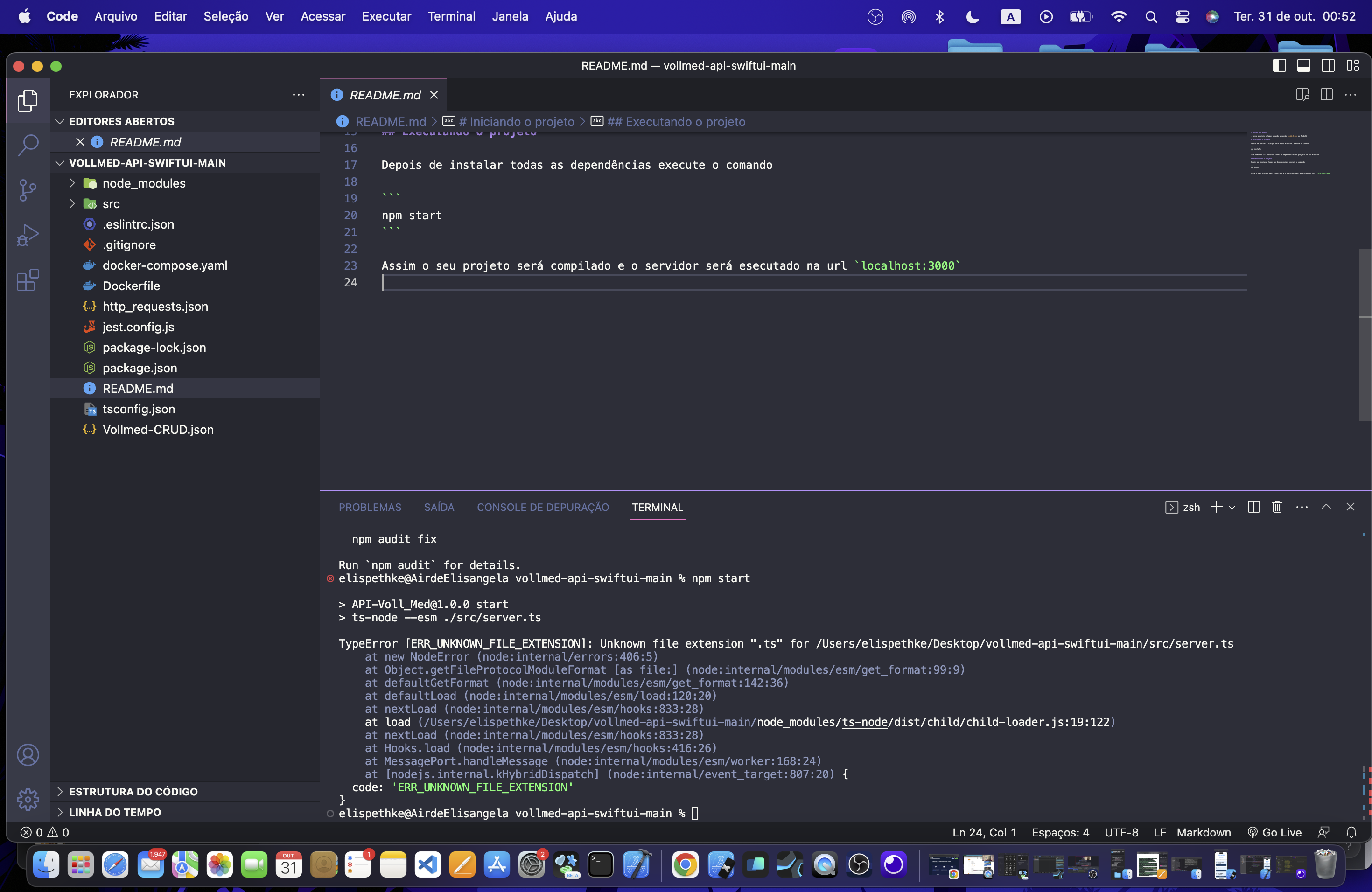The width and height of the screenshot is (1372, 892).
Task: Open notifications bell in status bar
Action: [x=1351, y=832]
